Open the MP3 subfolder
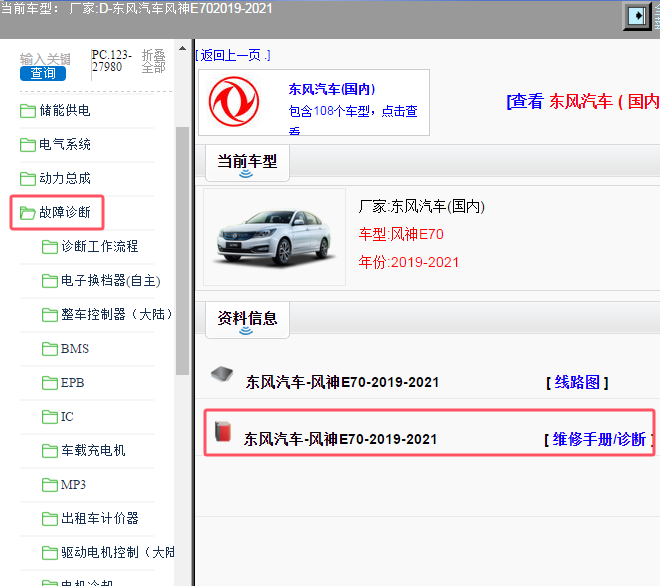 coord(73,485)
